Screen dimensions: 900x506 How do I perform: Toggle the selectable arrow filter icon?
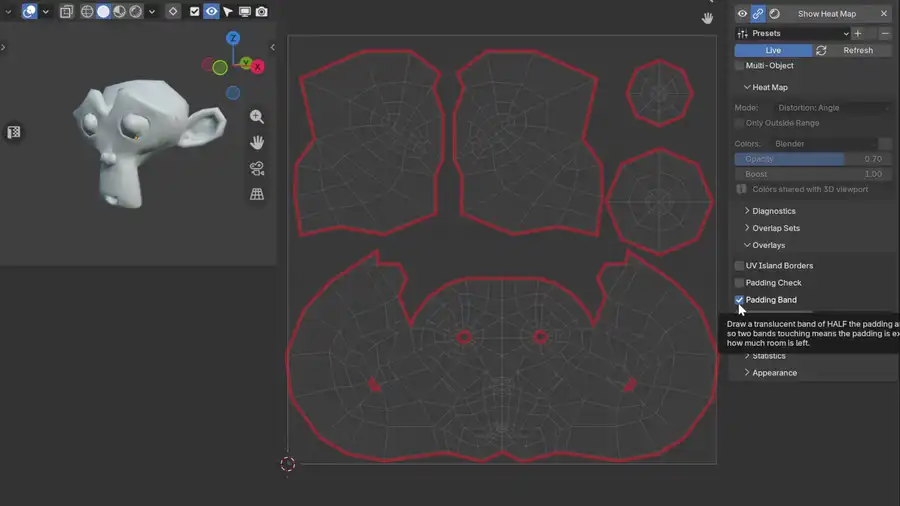228,11
